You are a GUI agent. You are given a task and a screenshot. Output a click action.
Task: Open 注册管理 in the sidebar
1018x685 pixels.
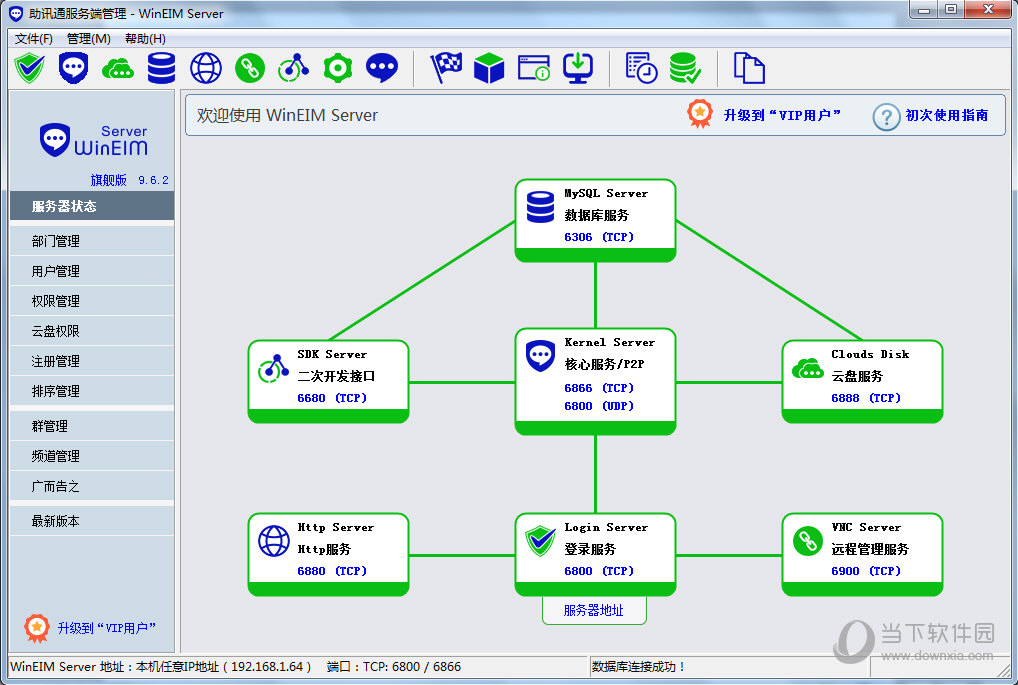tap(92, 361)
